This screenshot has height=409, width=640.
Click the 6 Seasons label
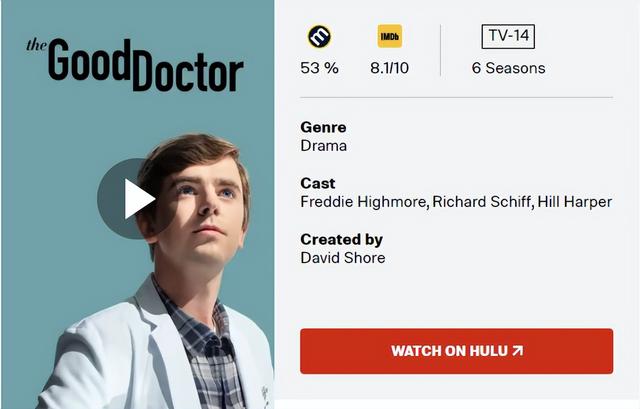pyautogui.click(x=508, y=68)
